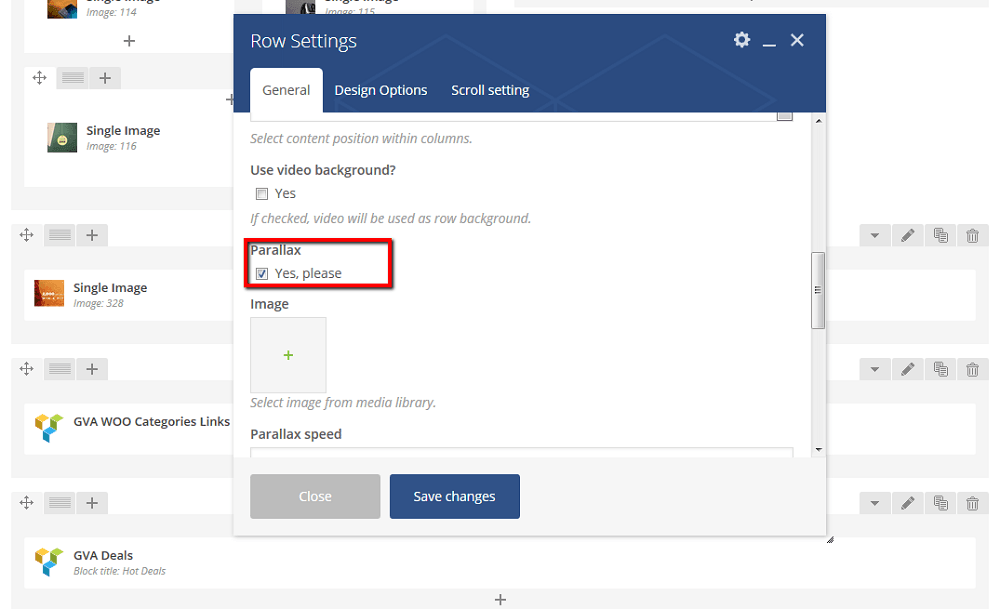Click the Row Settings vertical scrollbar thumb

coord(818,290)
